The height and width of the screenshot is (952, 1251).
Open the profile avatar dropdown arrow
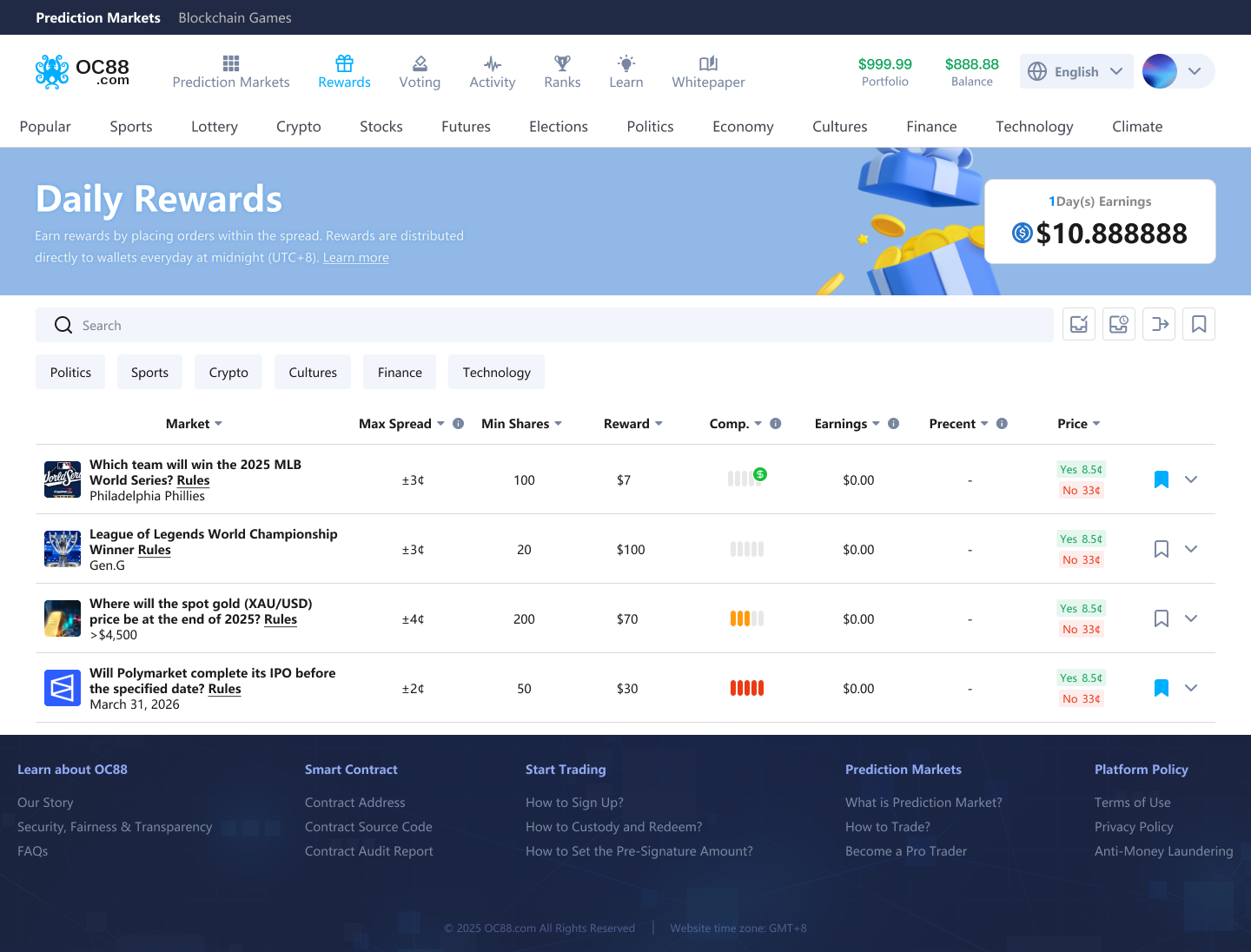(x=1195, y=71)
